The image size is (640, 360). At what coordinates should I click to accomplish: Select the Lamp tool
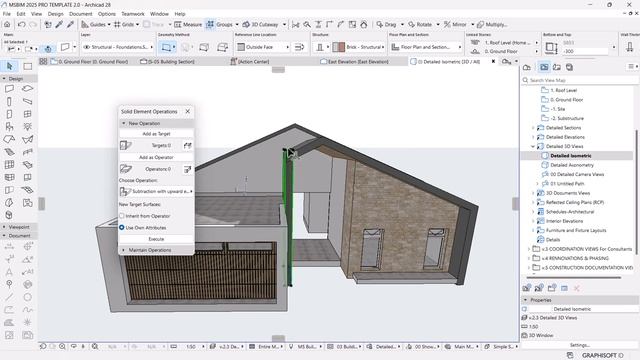click(x=27, y=127)
